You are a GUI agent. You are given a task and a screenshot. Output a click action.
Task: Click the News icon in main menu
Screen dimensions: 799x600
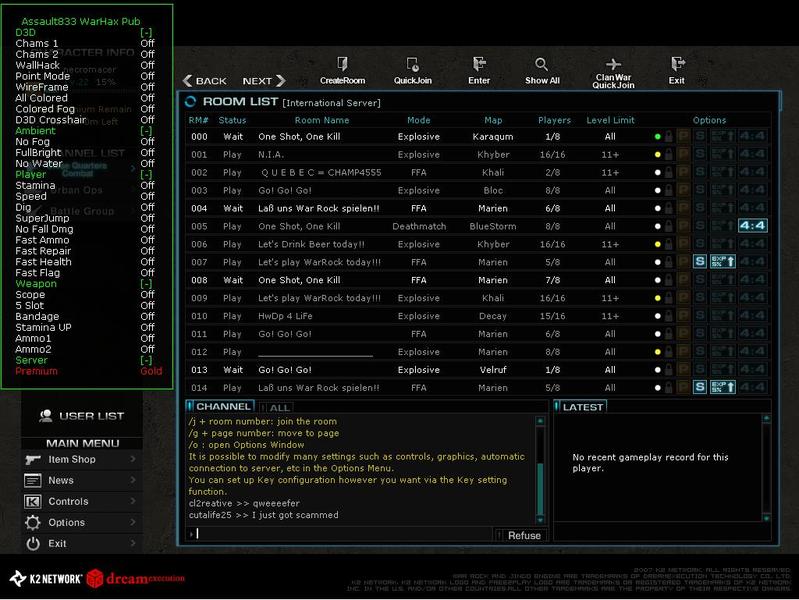[33, 480]
